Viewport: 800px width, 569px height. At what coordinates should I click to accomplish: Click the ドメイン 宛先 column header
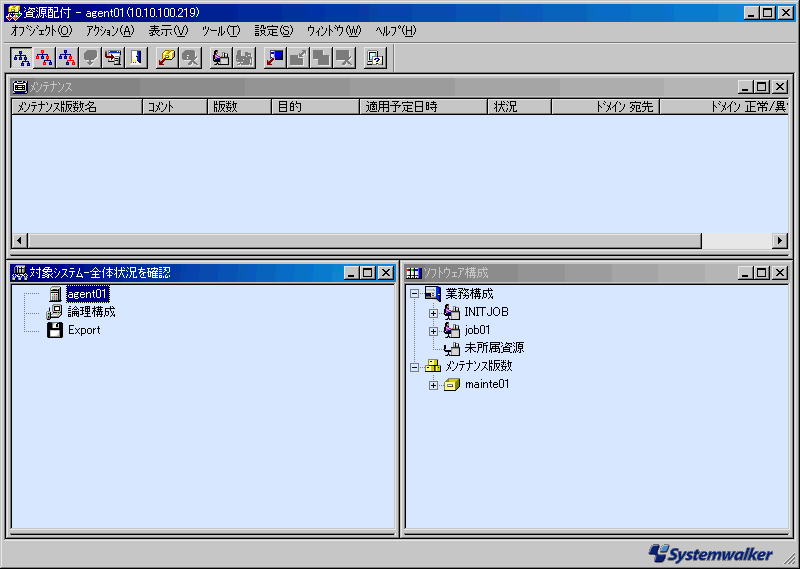(x=606, y=107)
